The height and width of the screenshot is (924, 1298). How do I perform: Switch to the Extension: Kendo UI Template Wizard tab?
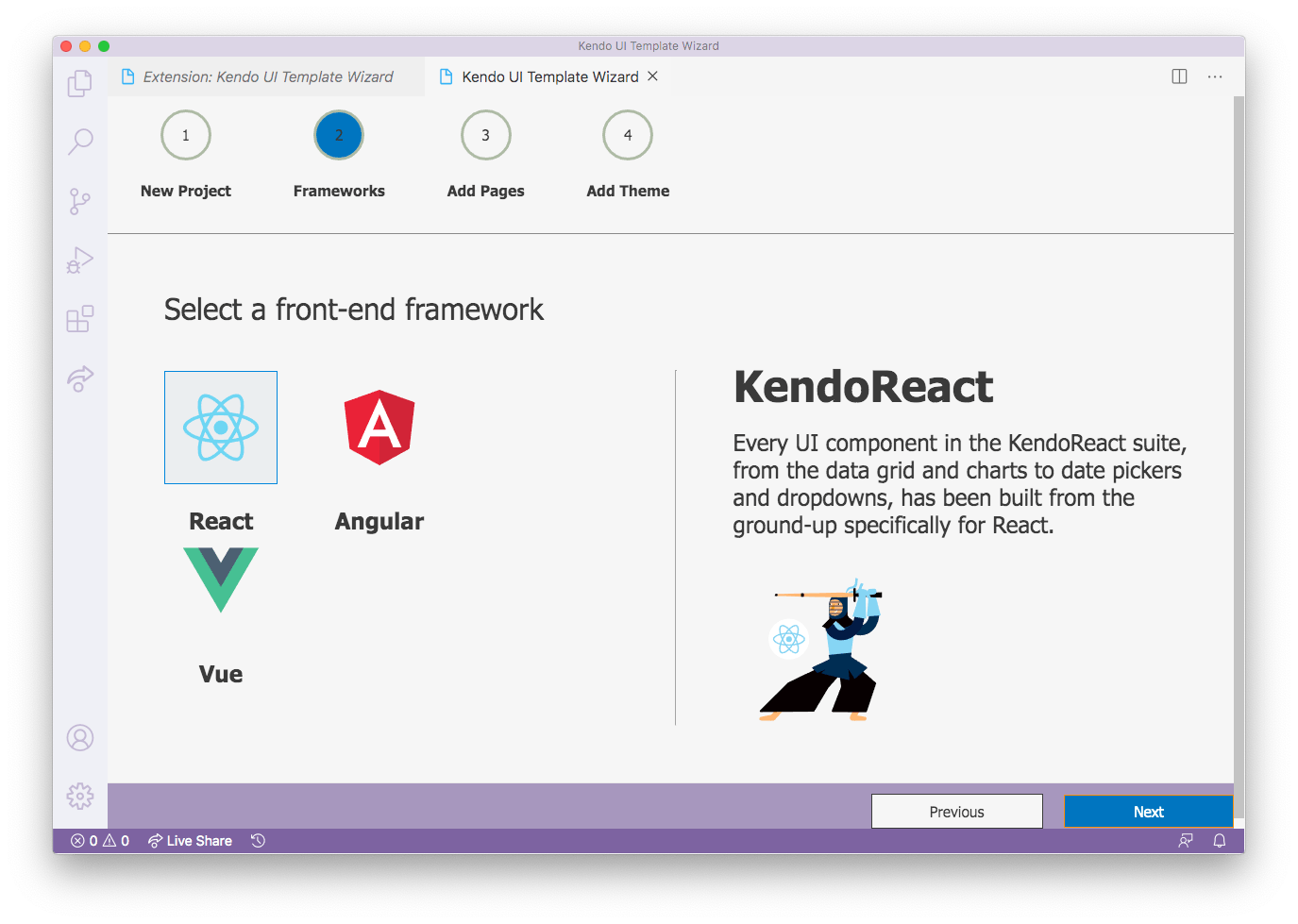coord(267,76)
